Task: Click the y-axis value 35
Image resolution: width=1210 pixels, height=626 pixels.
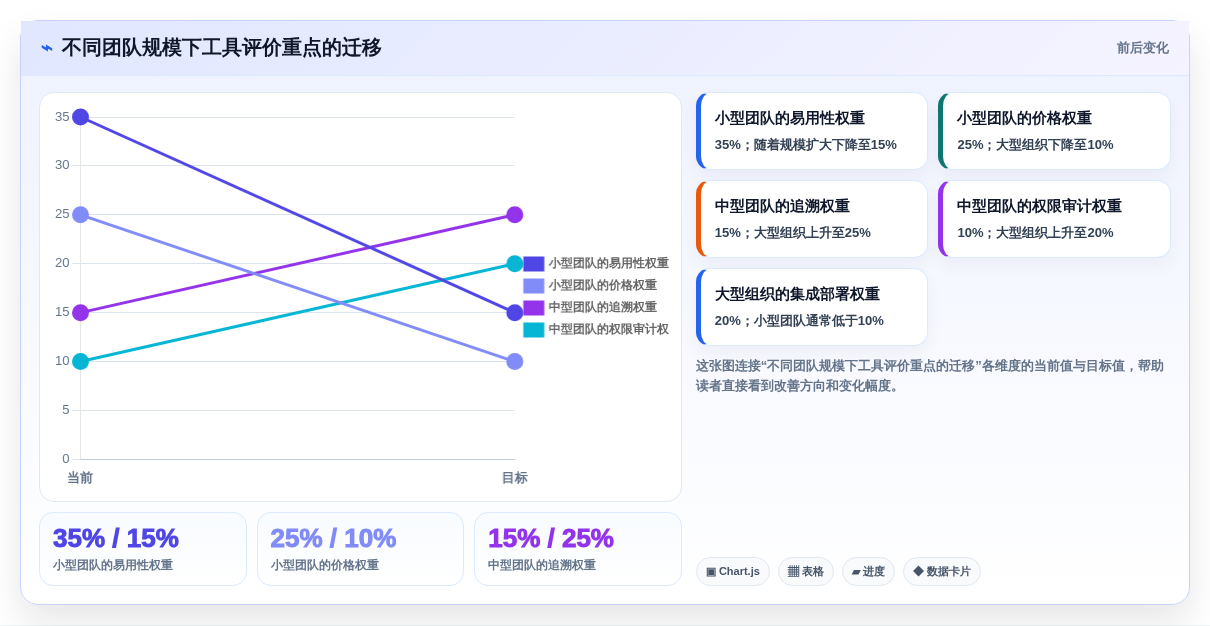Action: pyautogui.click(x=62, y=117)
